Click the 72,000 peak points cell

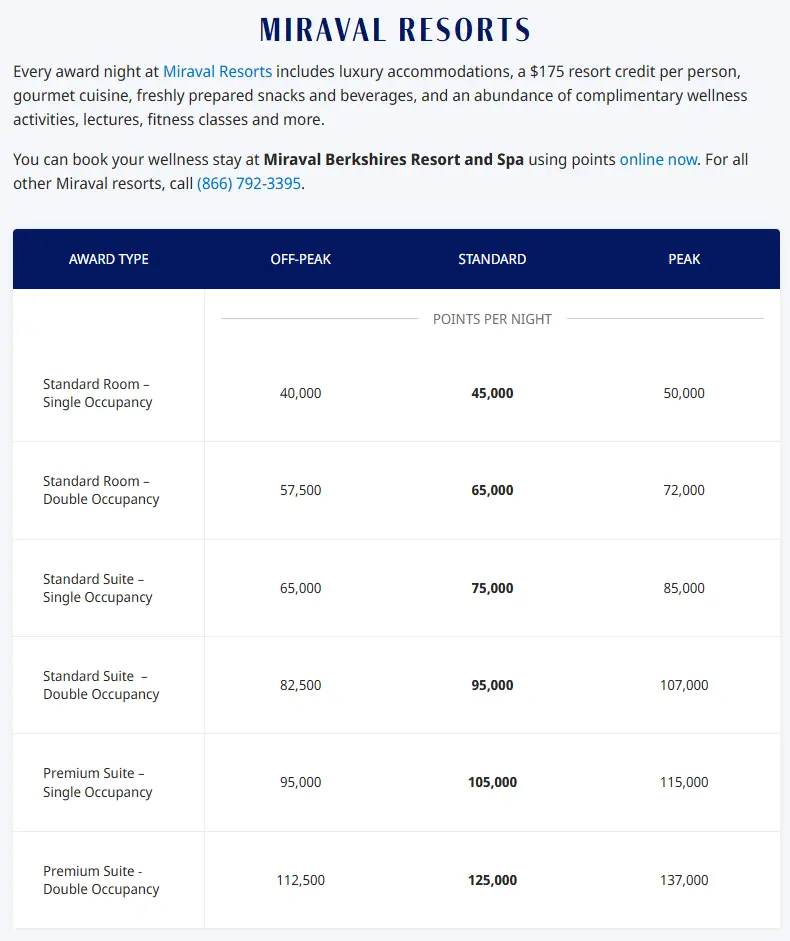pyautogui.click(x=684, y=490)
